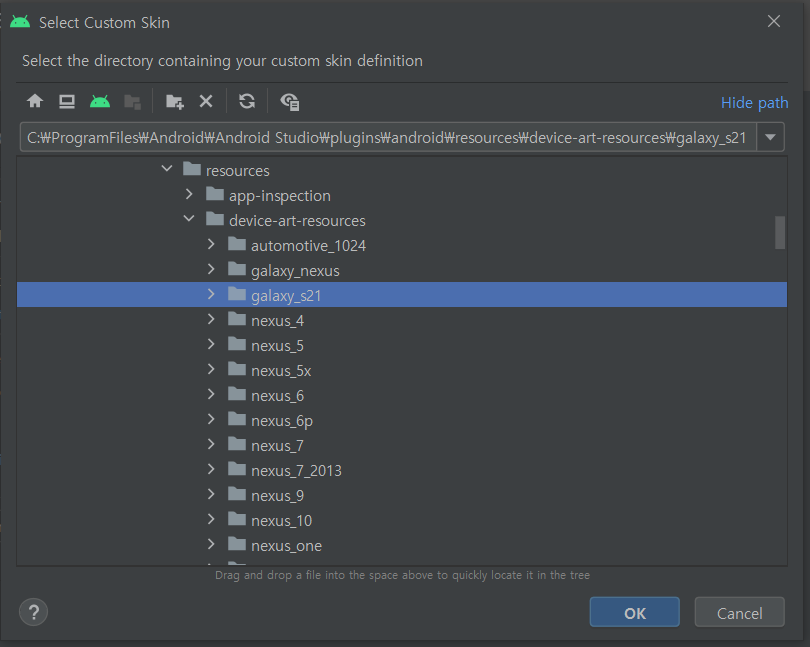This screenshot has height=647, width=810.
Task: Click into the directory path text field
Action: pyautogui.click(x=388, y=137)
